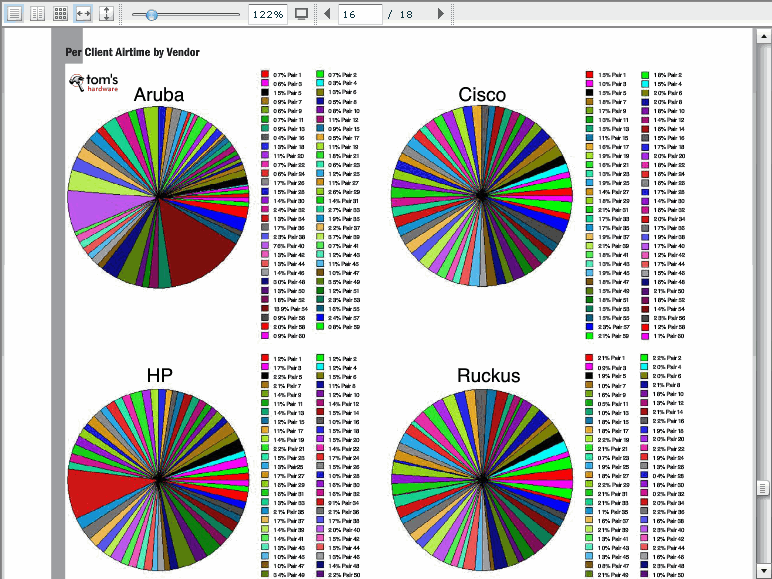Click the tom's hardware logo

(94, 83)
